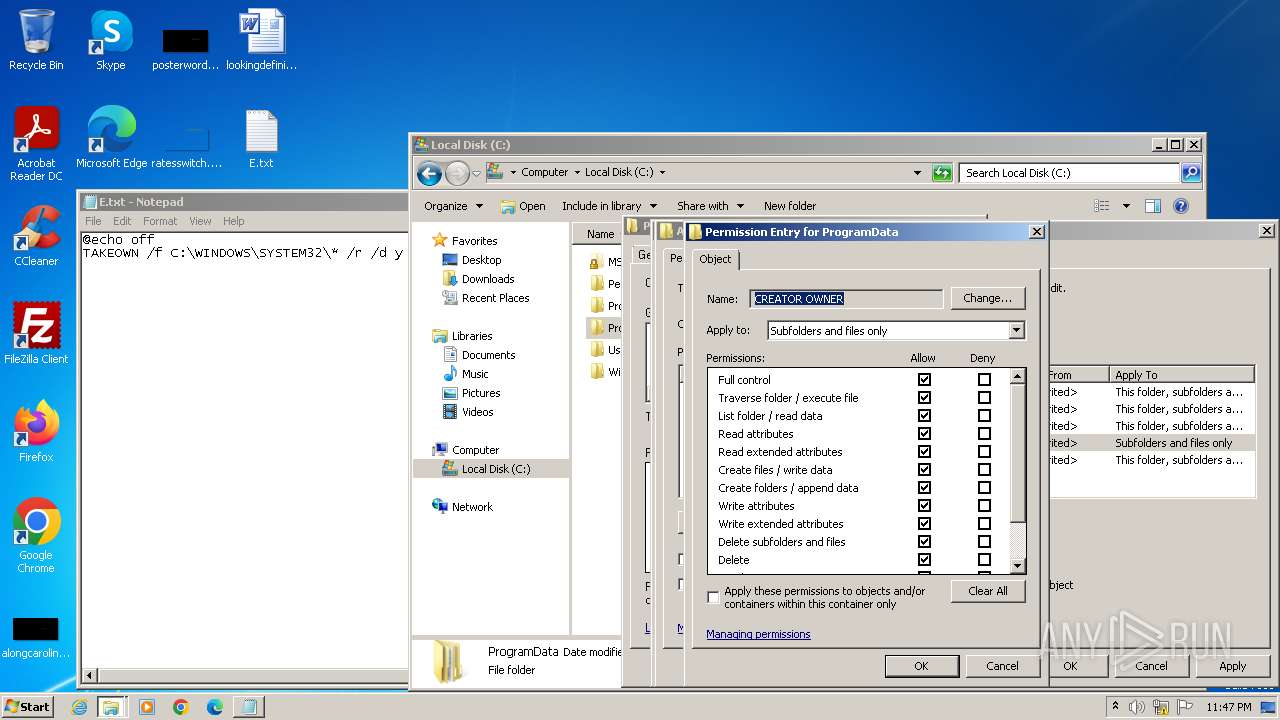Expand the view options dropdown arrow

[x=1126, y=206]
